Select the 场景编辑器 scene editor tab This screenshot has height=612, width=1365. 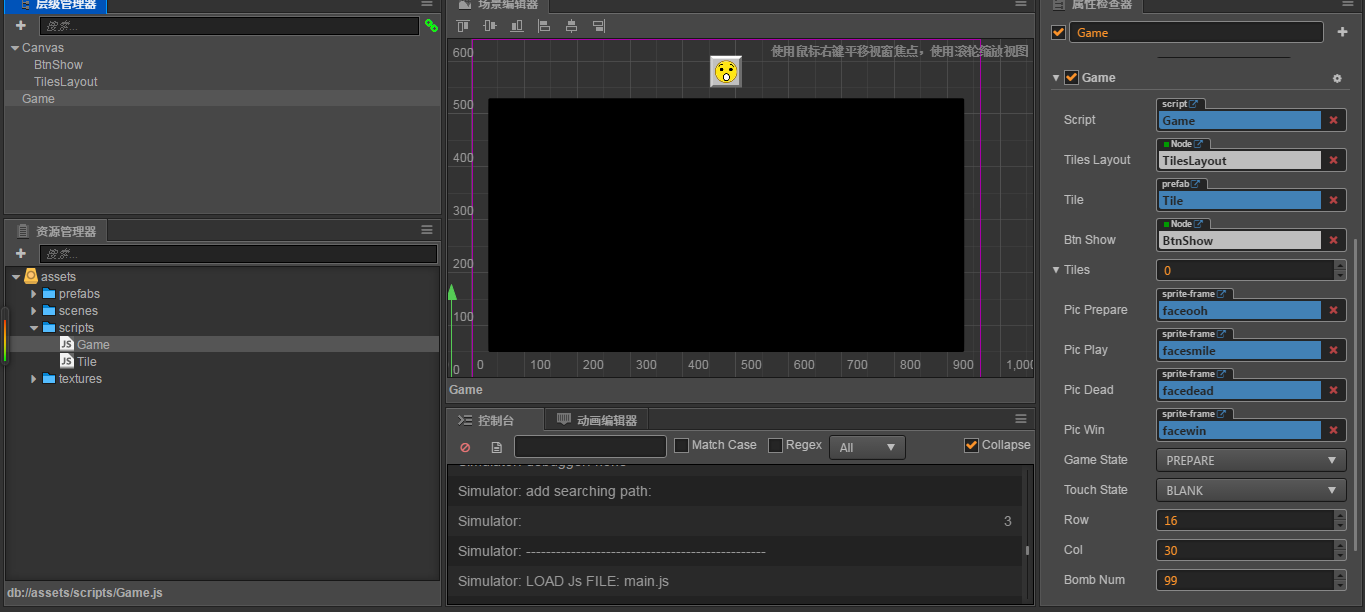coord(498,5)
